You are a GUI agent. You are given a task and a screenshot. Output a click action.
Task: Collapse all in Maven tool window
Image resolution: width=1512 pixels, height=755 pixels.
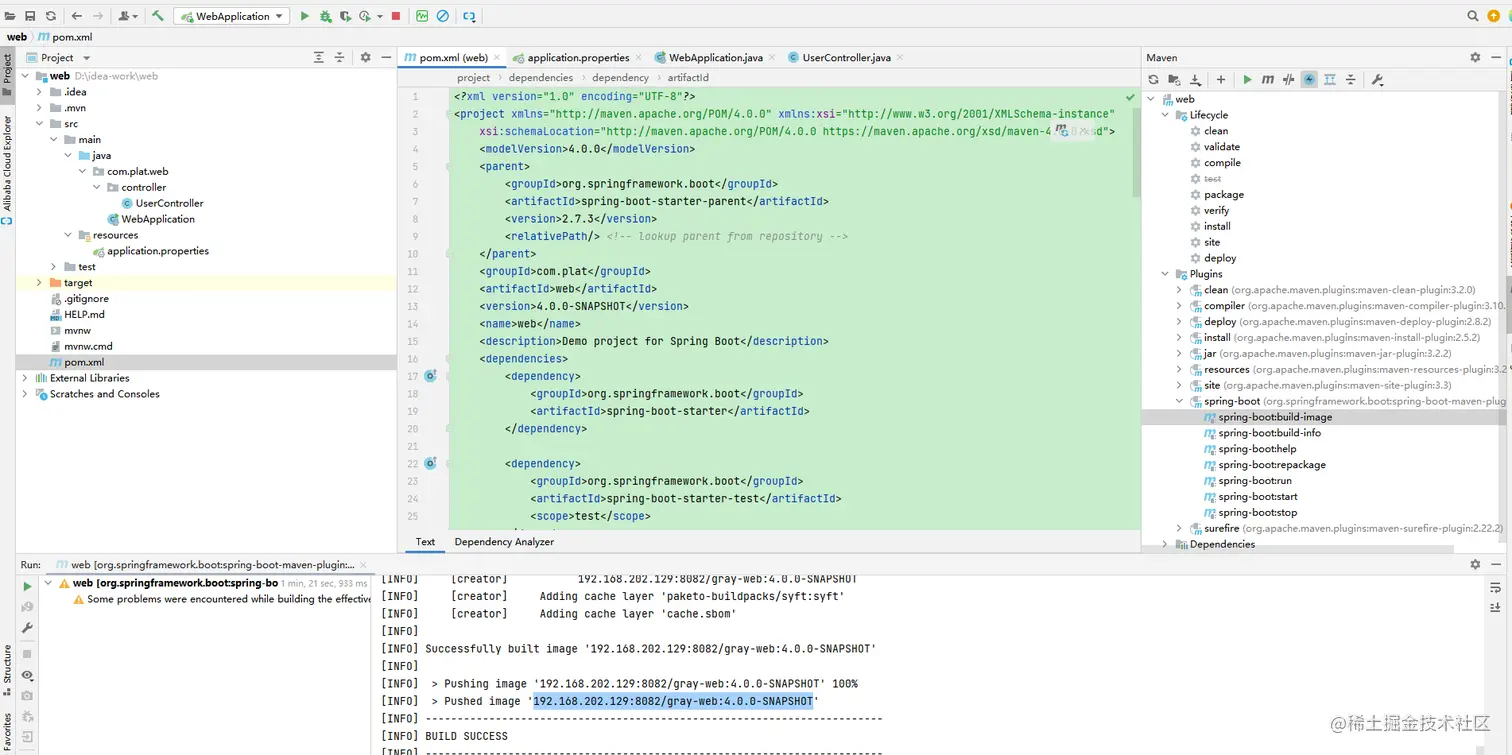click(x=1351, y=80)
